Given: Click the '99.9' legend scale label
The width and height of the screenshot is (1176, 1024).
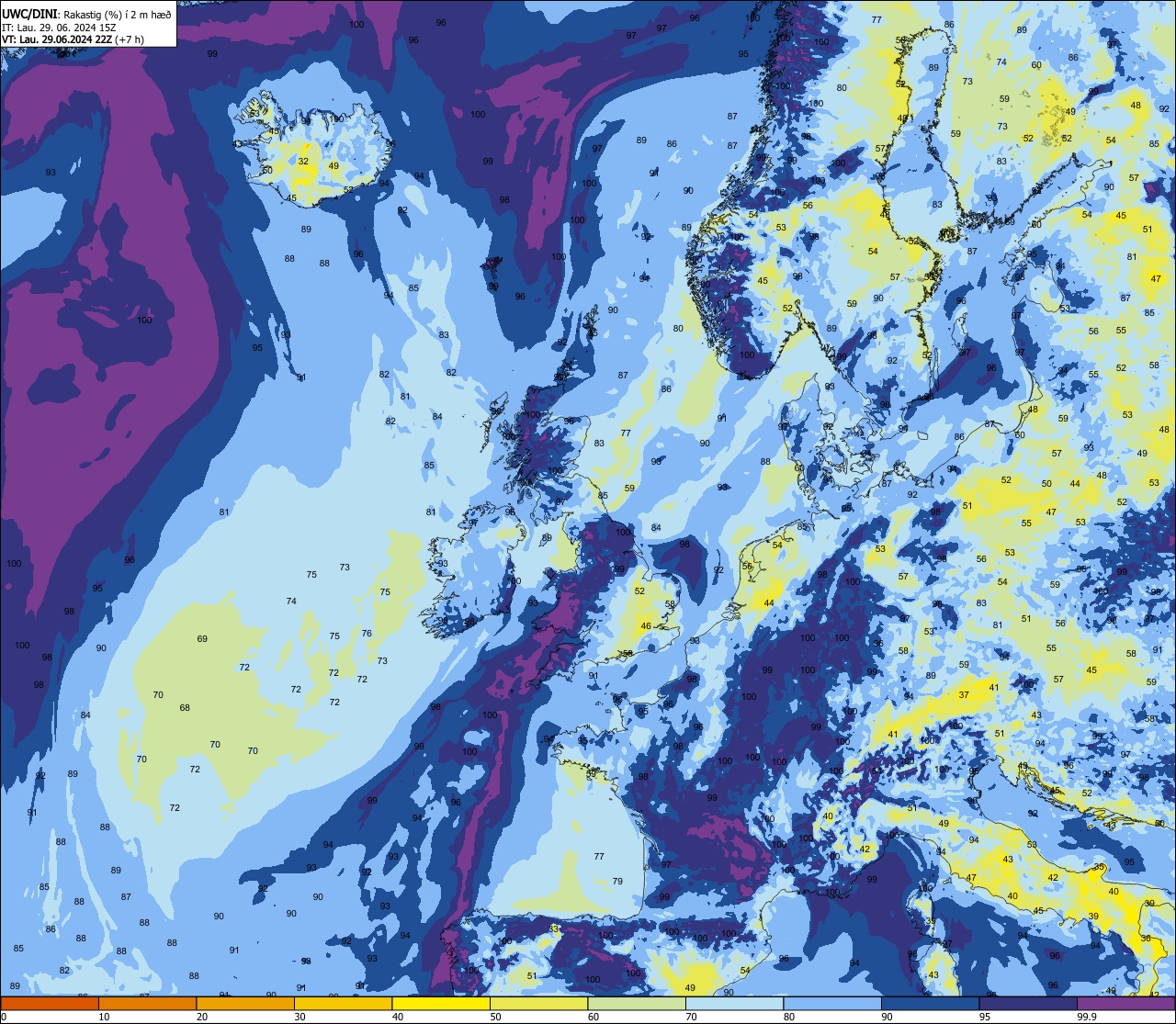Looking at the screenshot, I should click(1088, 1017).
